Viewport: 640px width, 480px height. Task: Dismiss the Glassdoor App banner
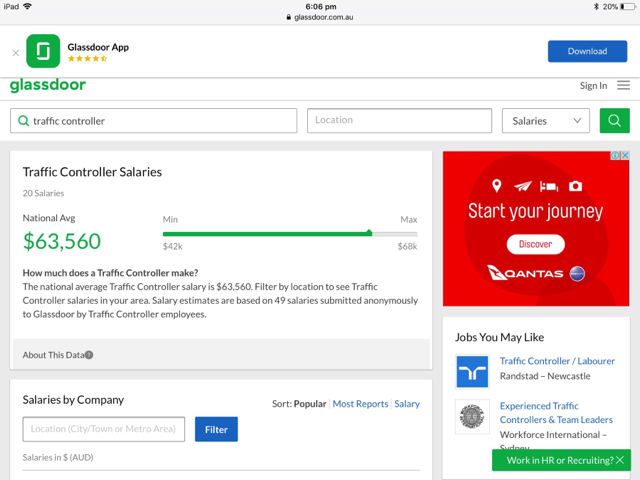click(x=15, y=52)
